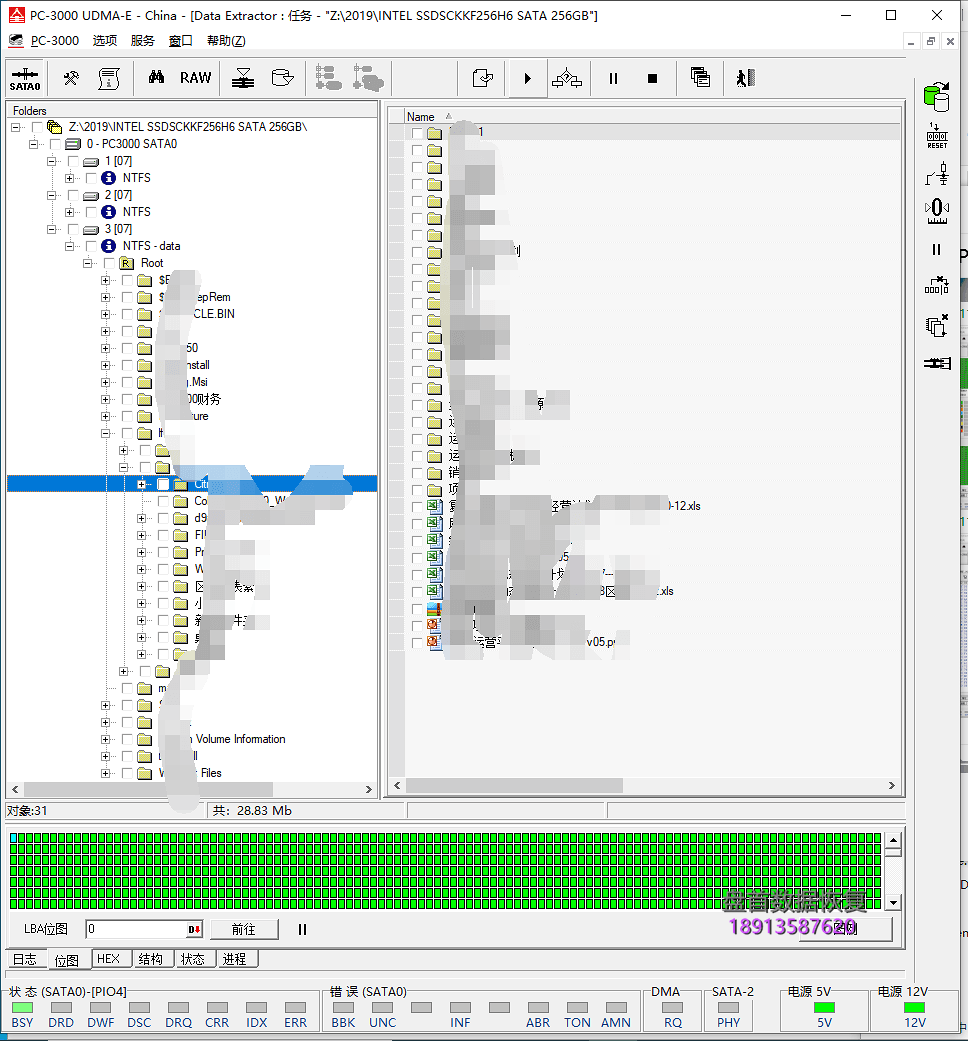Click the 前往 button
The image size is (968, 1041).
[x=244, y=929]
